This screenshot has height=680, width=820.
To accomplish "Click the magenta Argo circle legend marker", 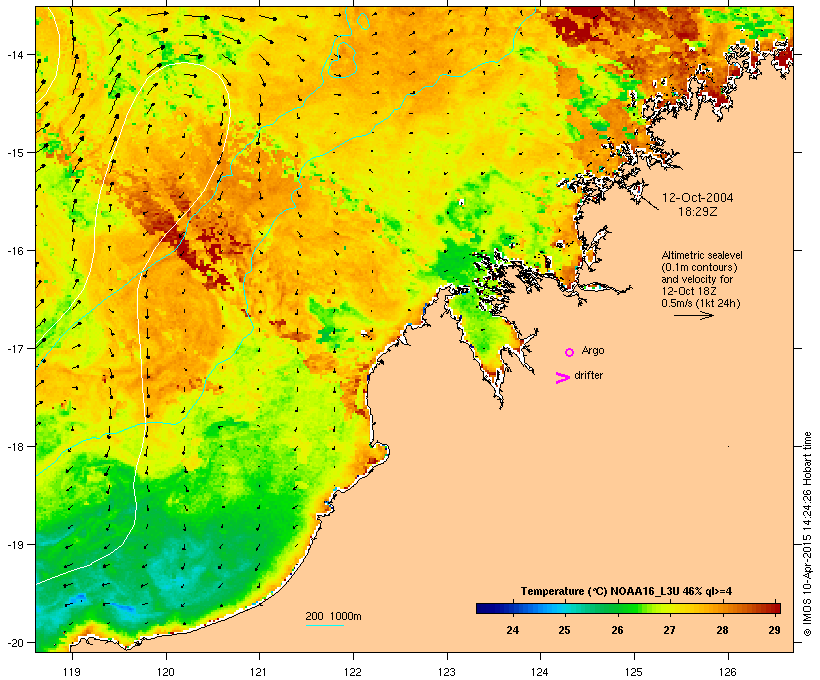I will pyautogui.click(x=570, y=352).
